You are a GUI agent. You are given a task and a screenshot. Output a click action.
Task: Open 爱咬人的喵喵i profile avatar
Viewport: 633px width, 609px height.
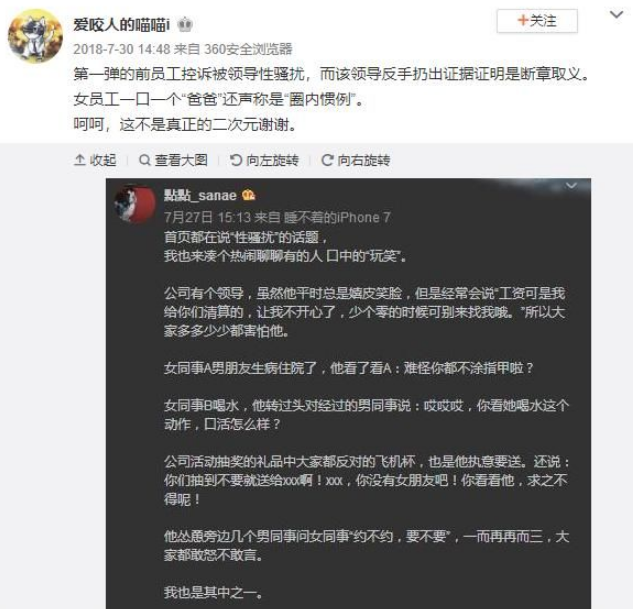coord(35,36)
